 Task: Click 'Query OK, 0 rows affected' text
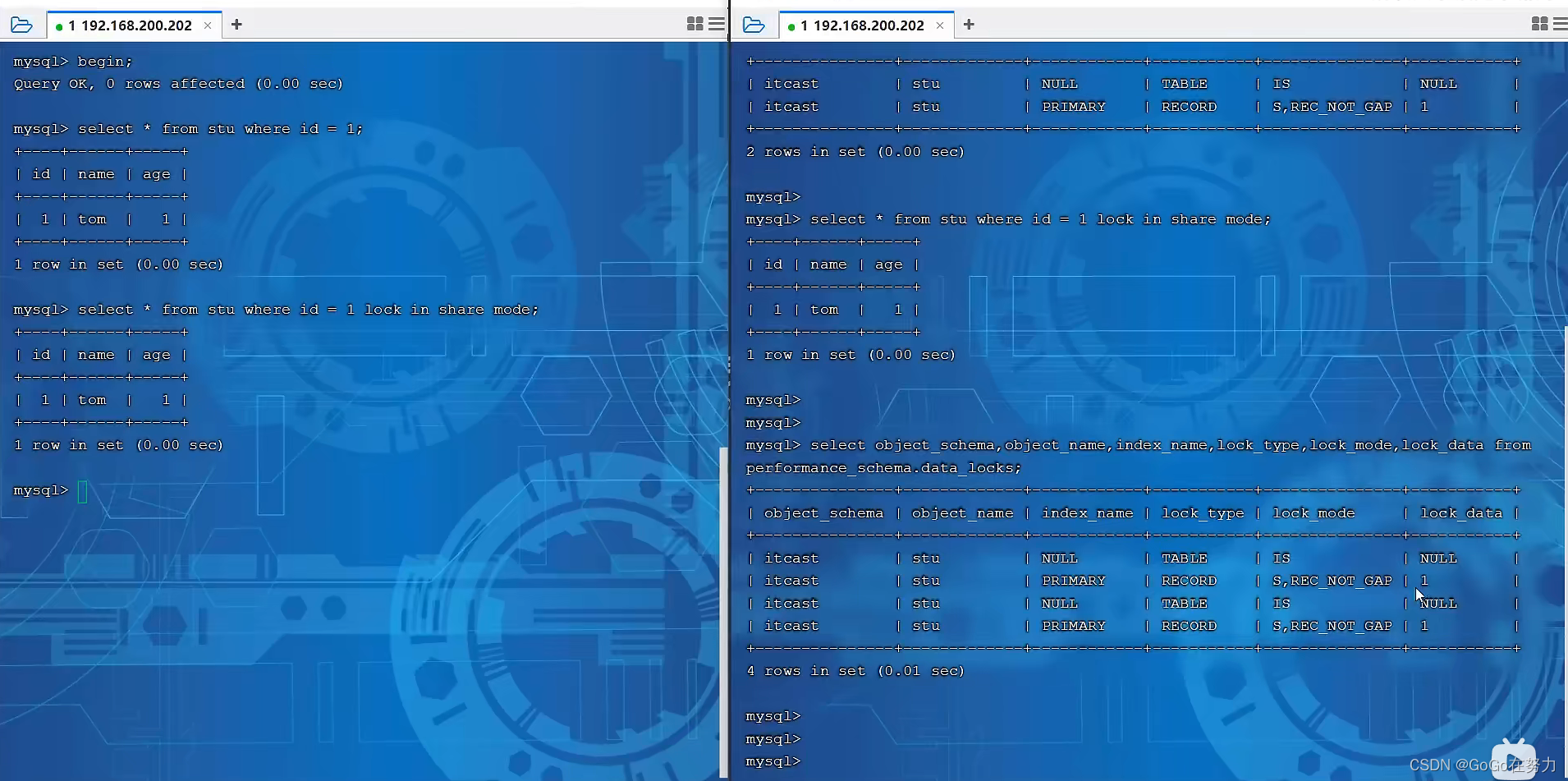coord(129,84)
